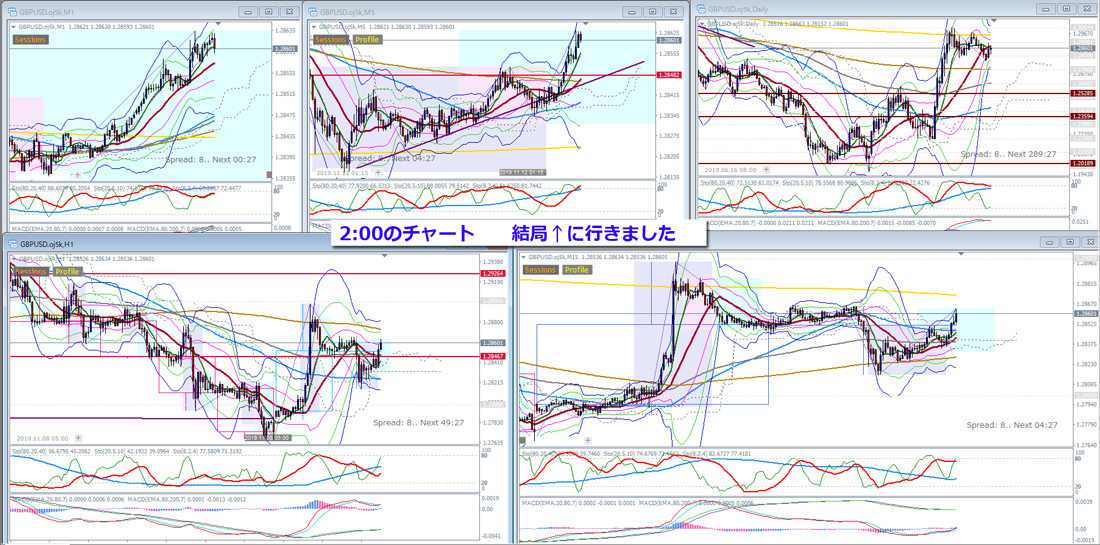Minimize the GBPUSD M5 window

pyautogui.click(x=632, y=11)
